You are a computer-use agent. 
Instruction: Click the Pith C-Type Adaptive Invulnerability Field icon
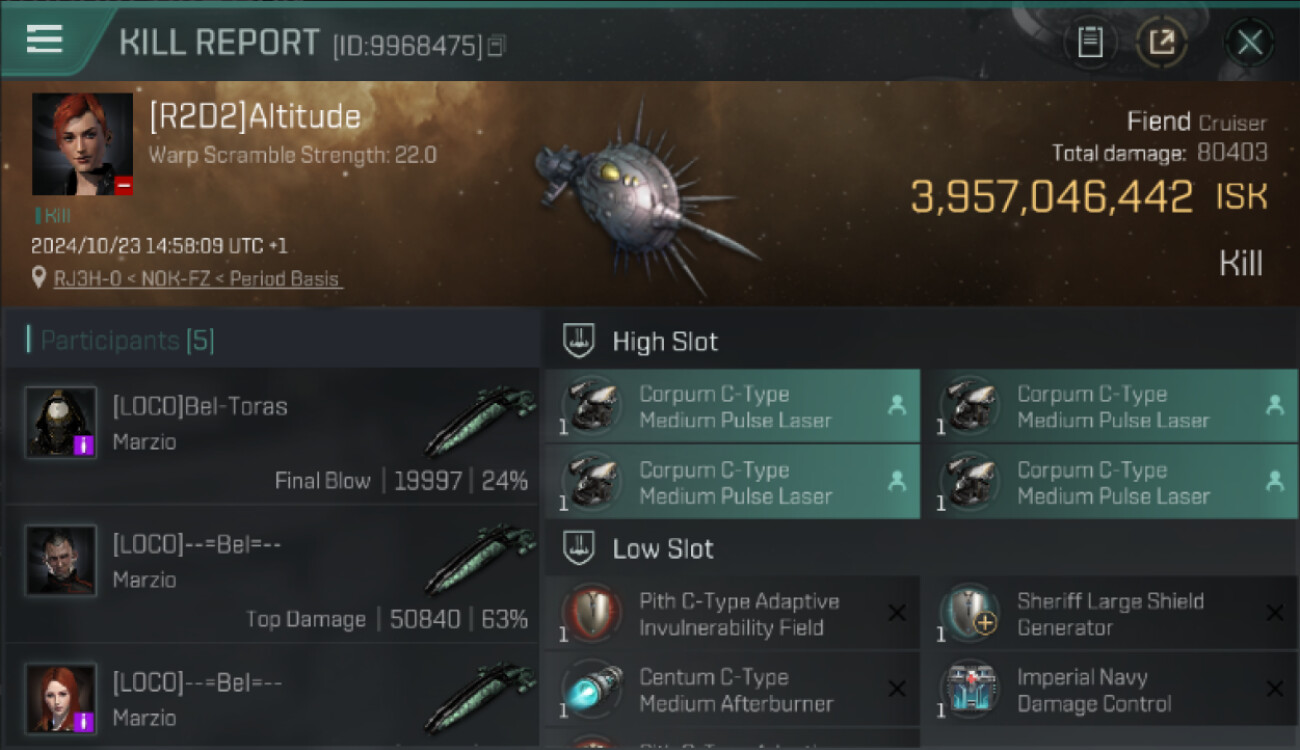click(x=591, y=613)
